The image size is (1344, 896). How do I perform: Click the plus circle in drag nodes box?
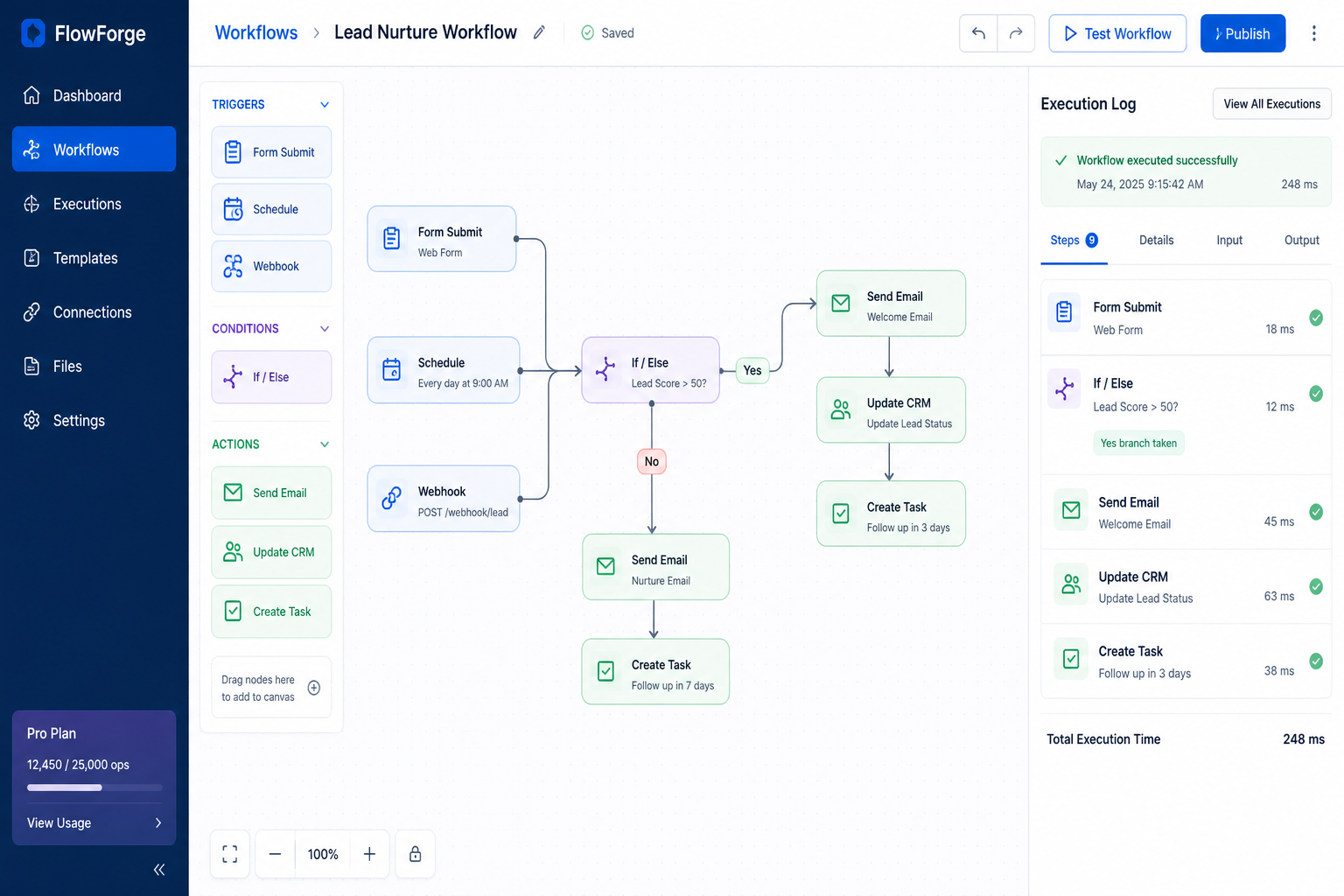(x=314, y=688)
